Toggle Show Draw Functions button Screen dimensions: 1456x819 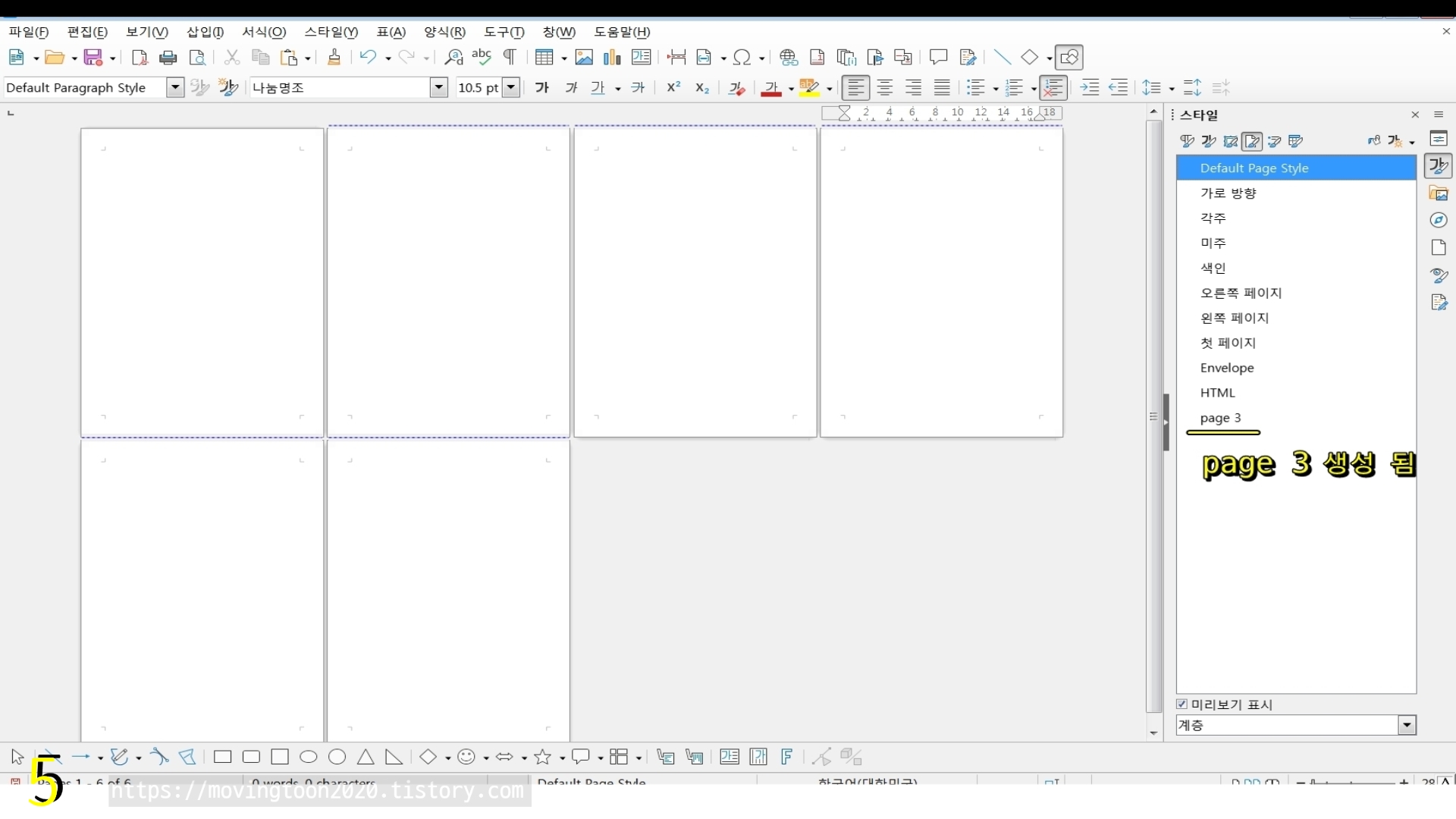pyautogui.click(x=1069, y=58)
